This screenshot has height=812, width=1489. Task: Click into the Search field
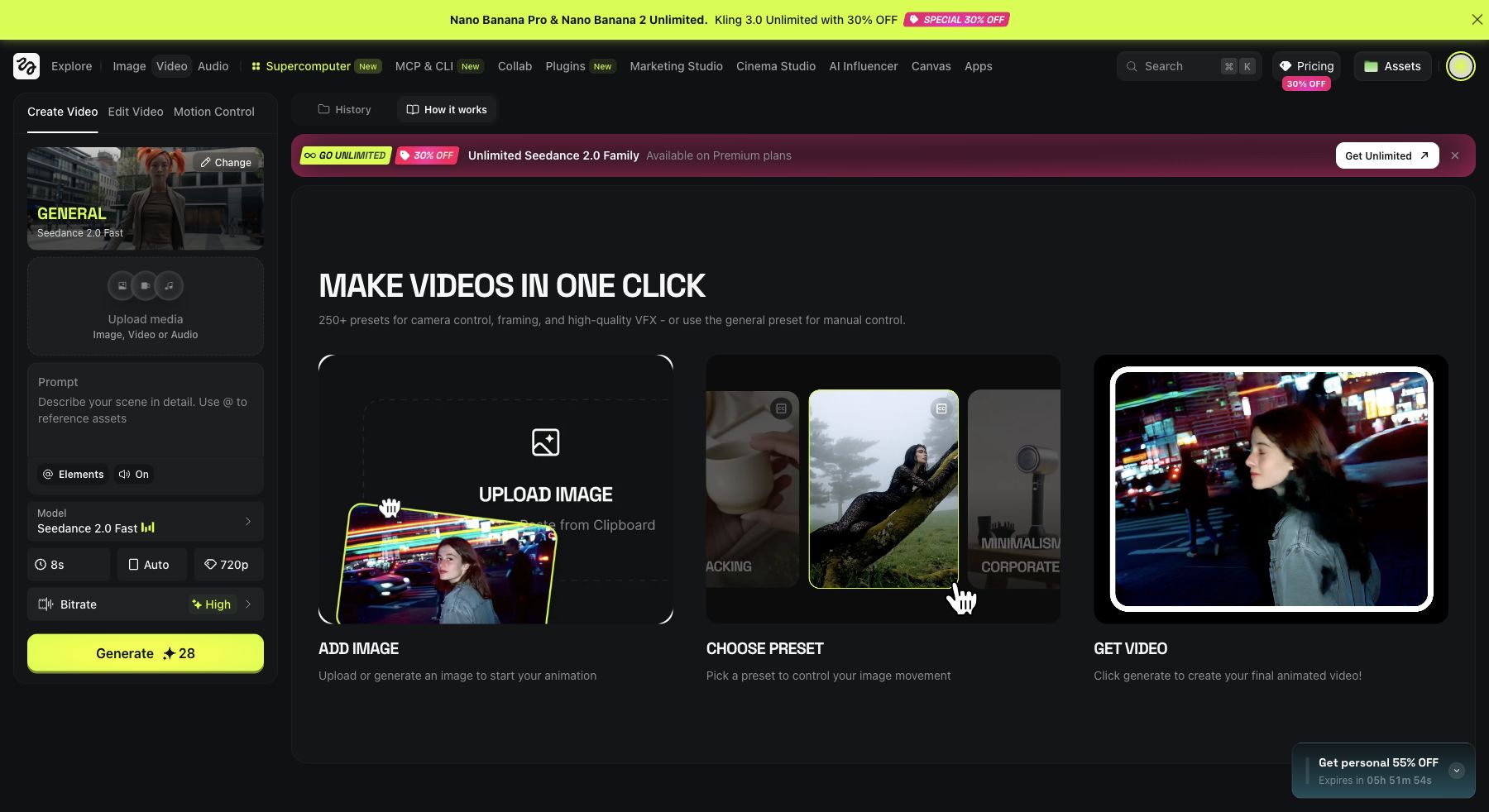(x=1190, y=66)
